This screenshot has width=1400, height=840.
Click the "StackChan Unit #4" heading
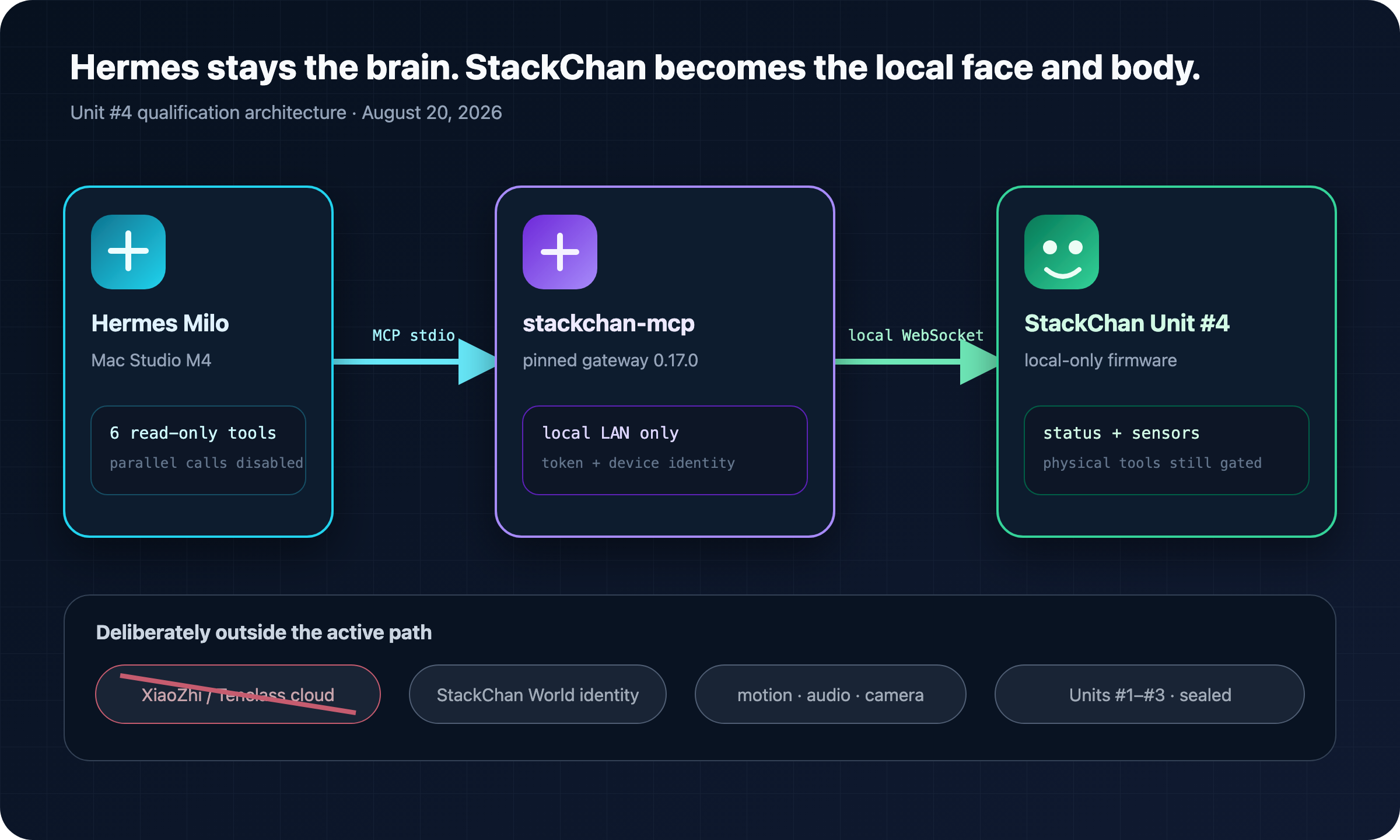(1127, 323)
